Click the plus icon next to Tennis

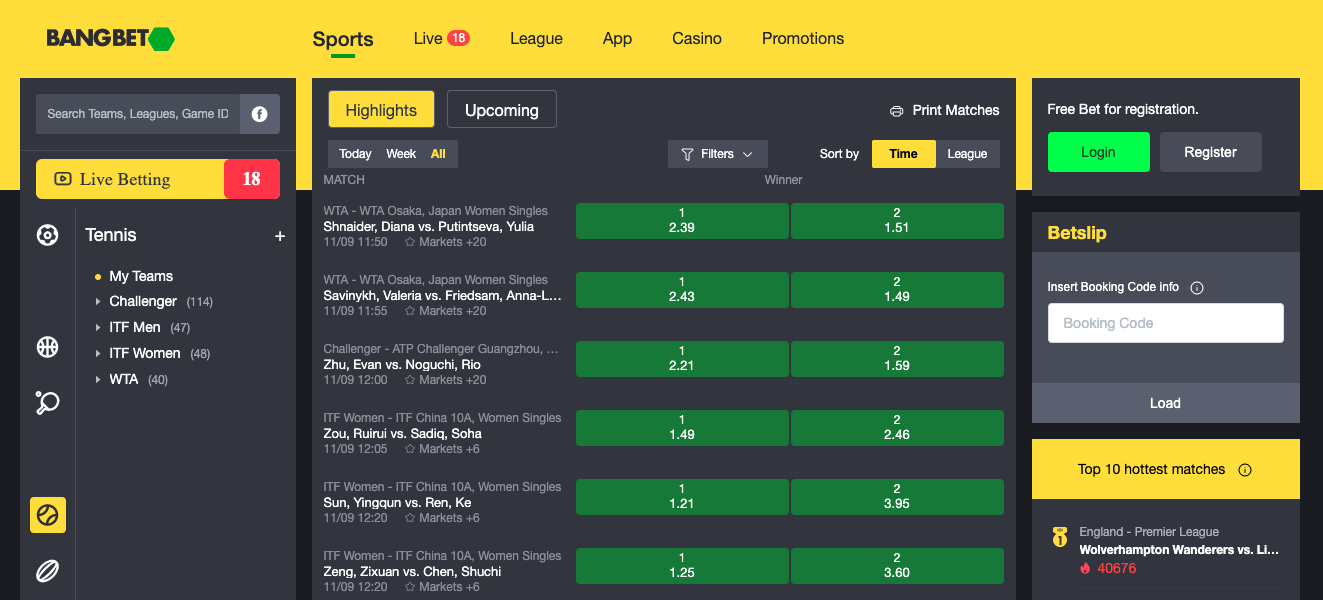(x=280, y=236)
